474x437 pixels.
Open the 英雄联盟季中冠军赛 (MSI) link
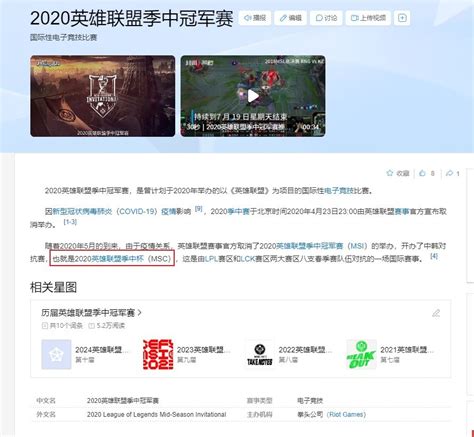pos(322,246)
